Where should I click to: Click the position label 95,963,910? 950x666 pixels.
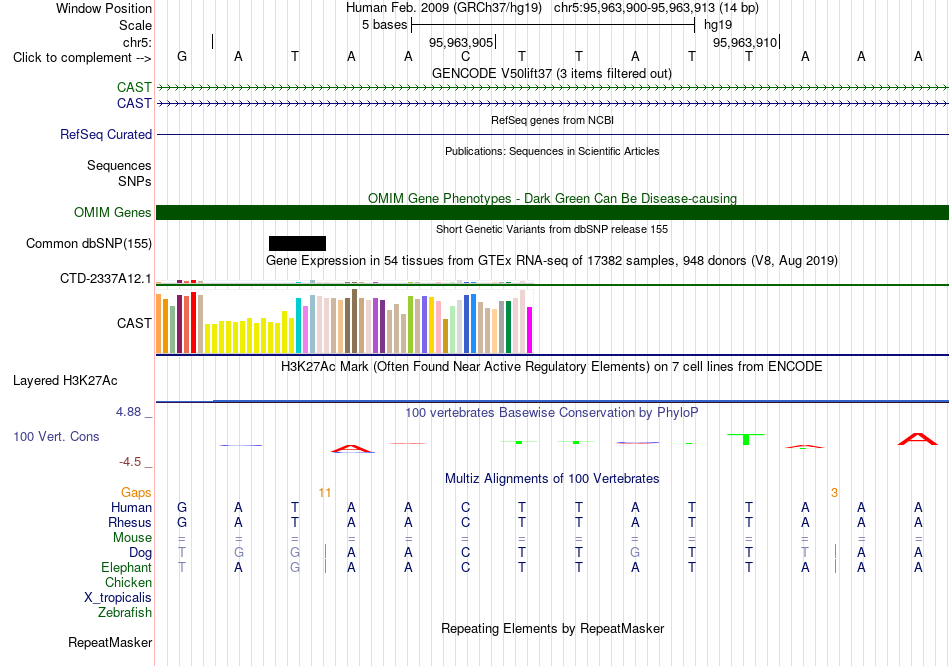(745, 42)
